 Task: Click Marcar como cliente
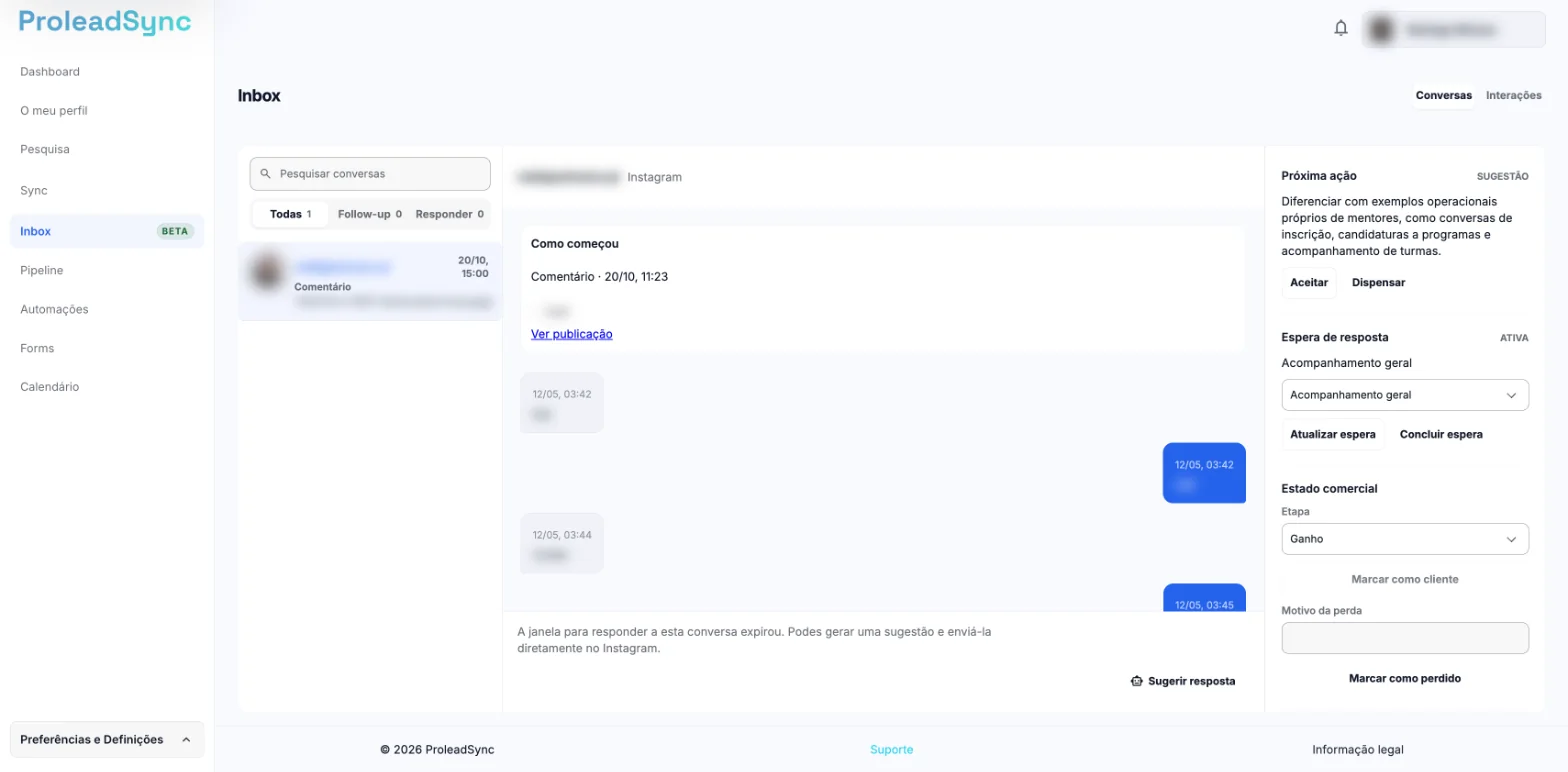pyautogui.click(x=1405, y=580)
